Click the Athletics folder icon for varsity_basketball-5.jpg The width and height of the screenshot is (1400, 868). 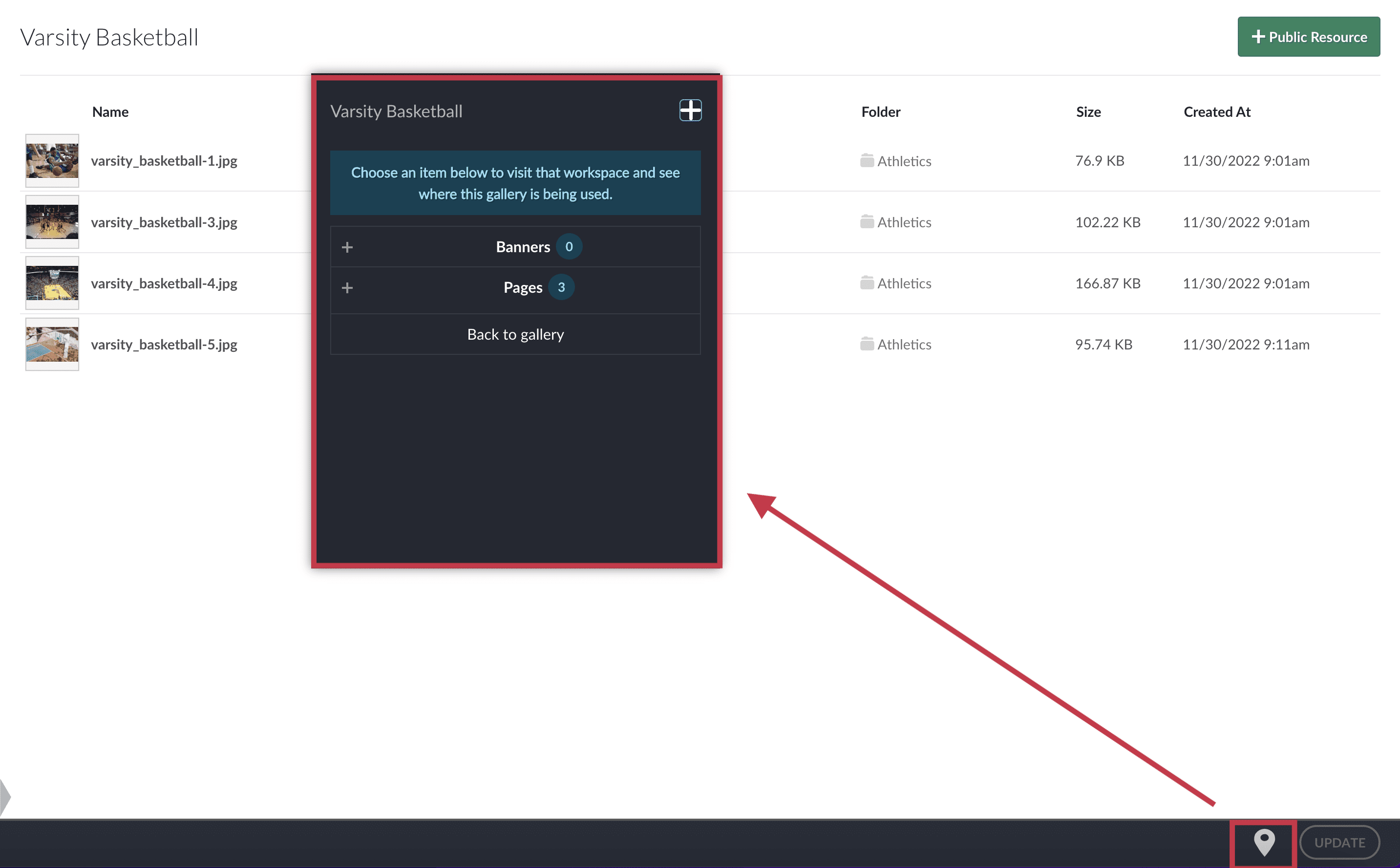[867, 344]
